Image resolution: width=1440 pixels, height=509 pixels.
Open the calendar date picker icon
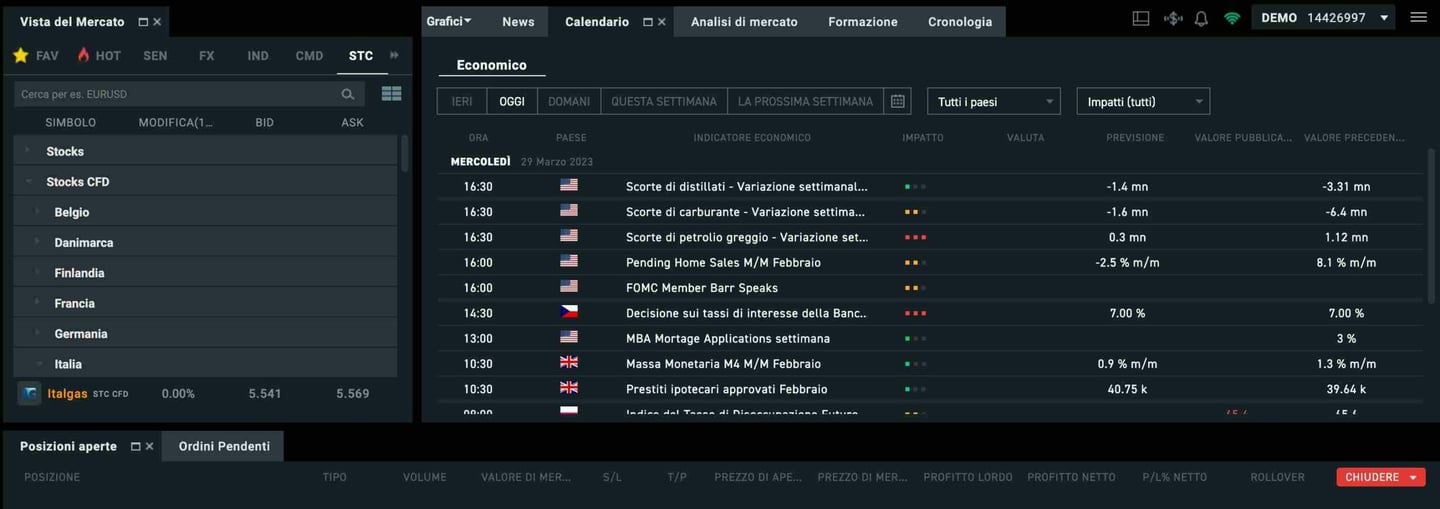[897, 101]
